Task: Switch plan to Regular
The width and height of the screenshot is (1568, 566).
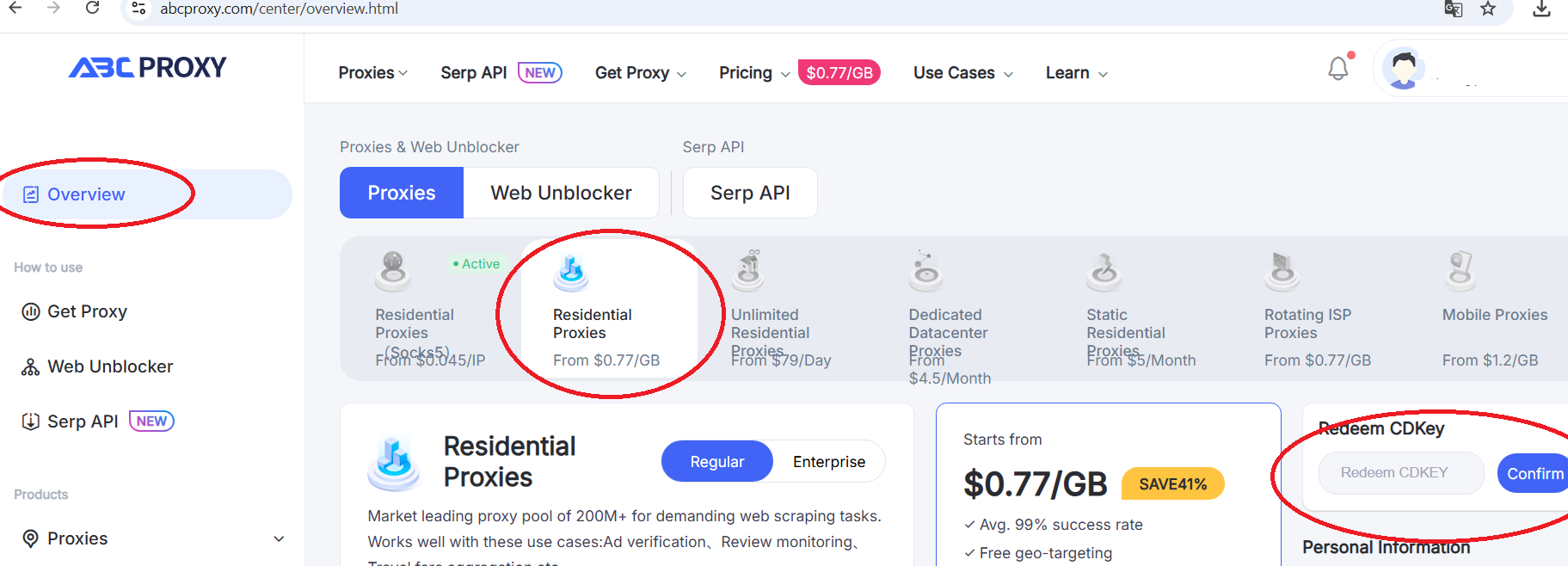Action: pyautogui.click(x=717, y=462)
